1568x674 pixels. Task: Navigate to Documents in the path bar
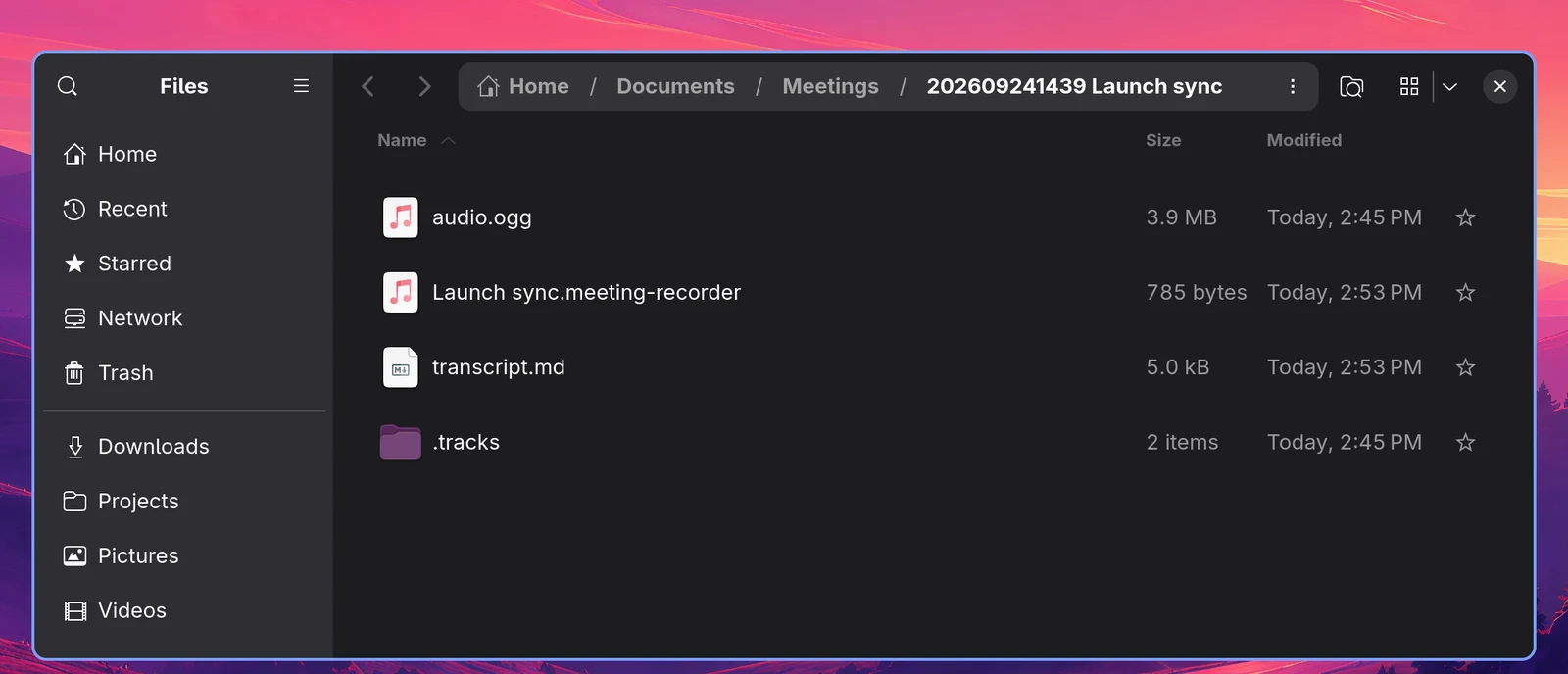coord(675,86)
